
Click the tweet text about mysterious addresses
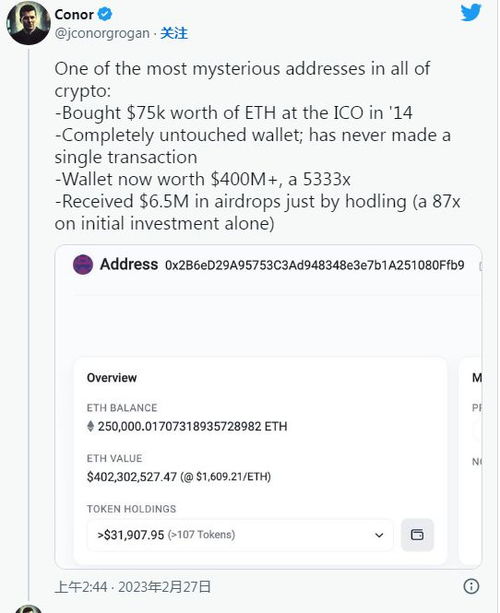click(257, 146)
